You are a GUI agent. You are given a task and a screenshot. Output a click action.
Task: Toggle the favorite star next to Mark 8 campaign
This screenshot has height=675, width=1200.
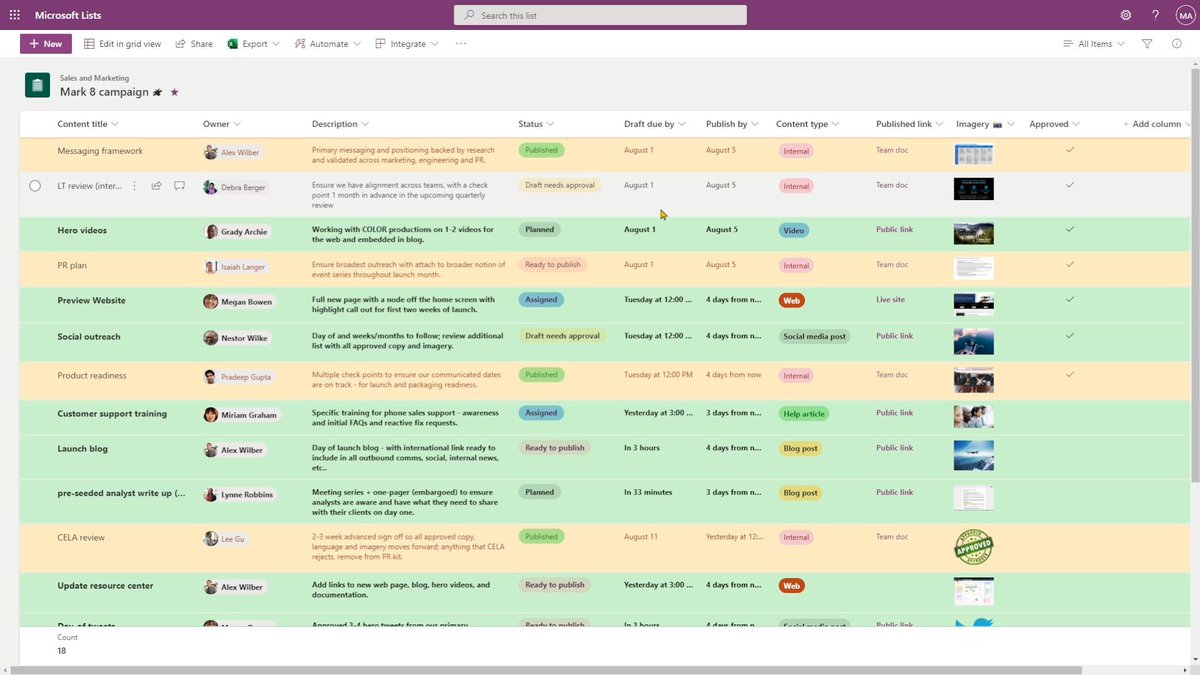pyautogui.click(x=174, y=92)
